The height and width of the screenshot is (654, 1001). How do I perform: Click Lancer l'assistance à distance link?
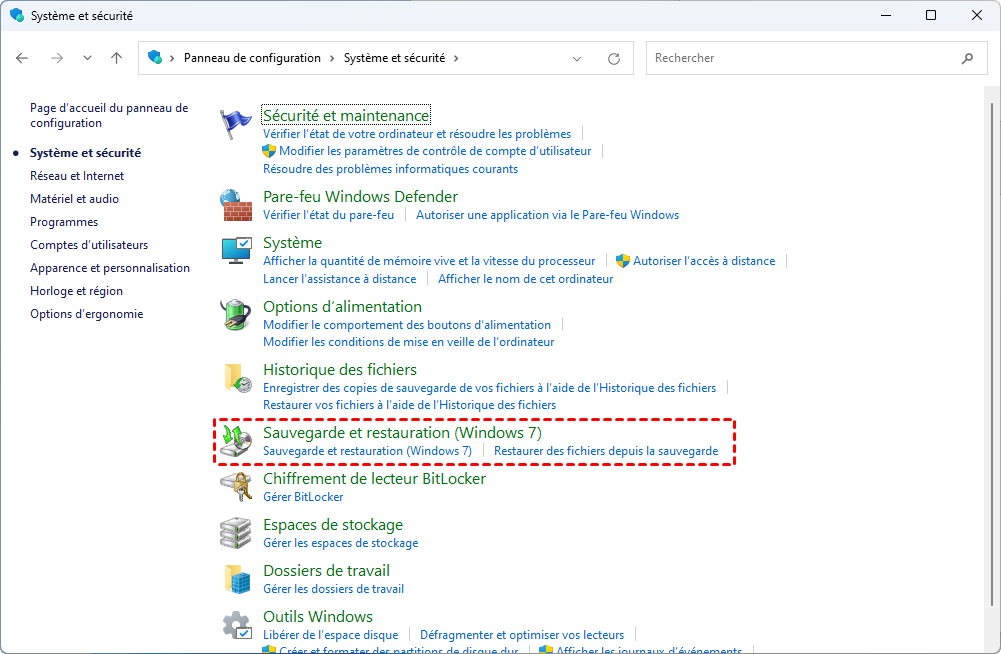point(339,279)
